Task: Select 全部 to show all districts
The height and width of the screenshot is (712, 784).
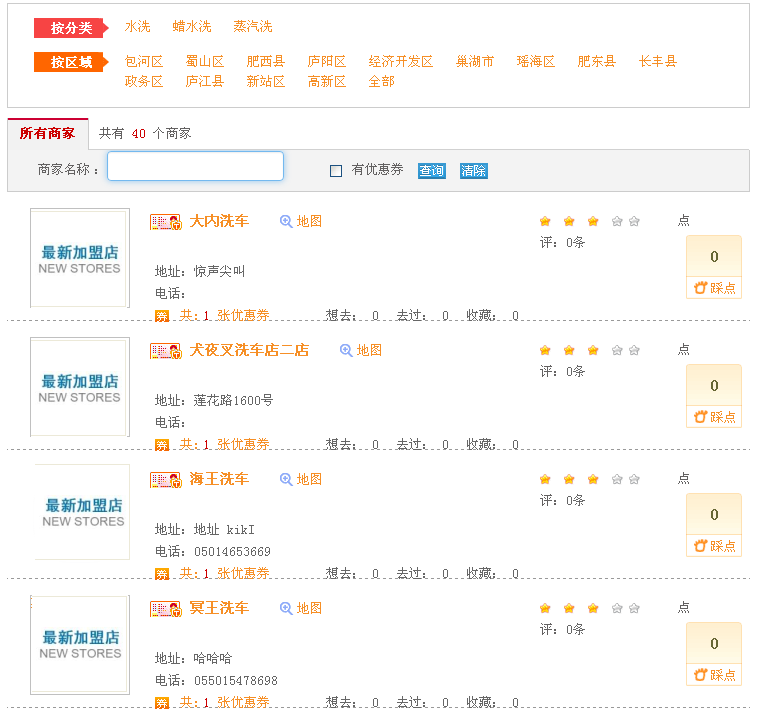Action: [x=381, y=81]
